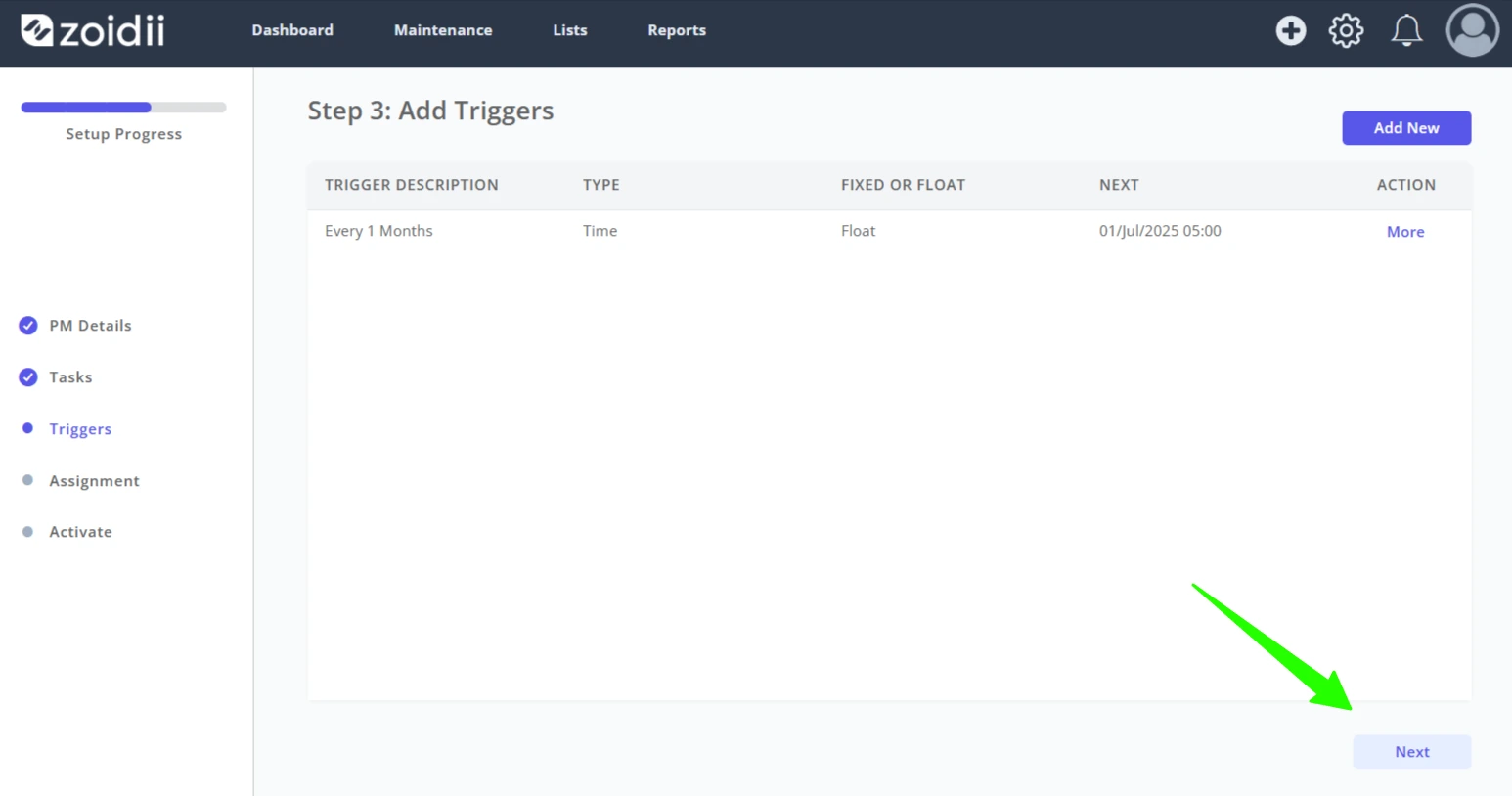Go to the PM Details step

[x=90, y=326]
